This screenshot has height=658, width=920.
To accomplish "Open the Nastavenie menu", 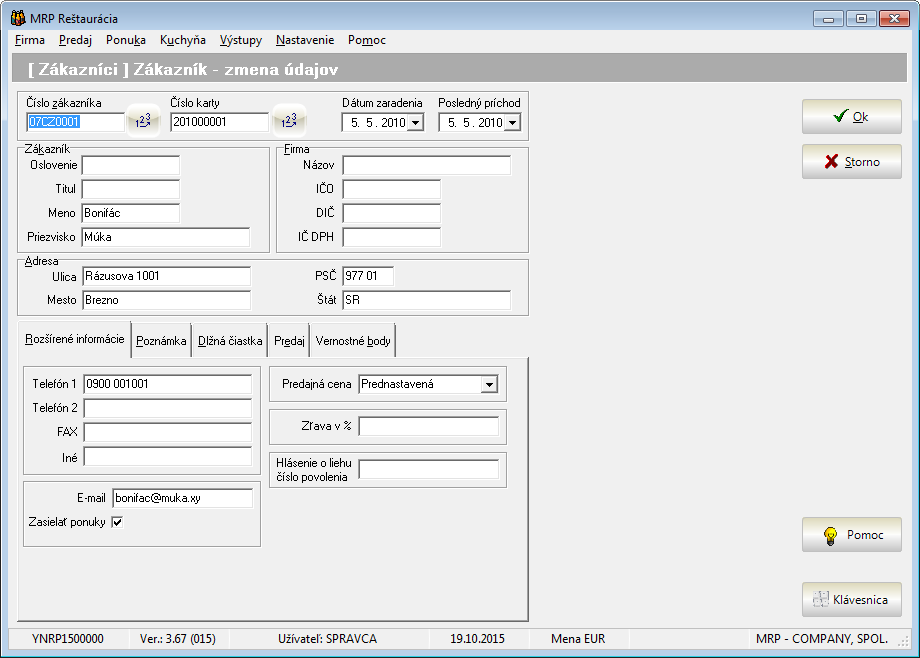I will coord(305,40).
